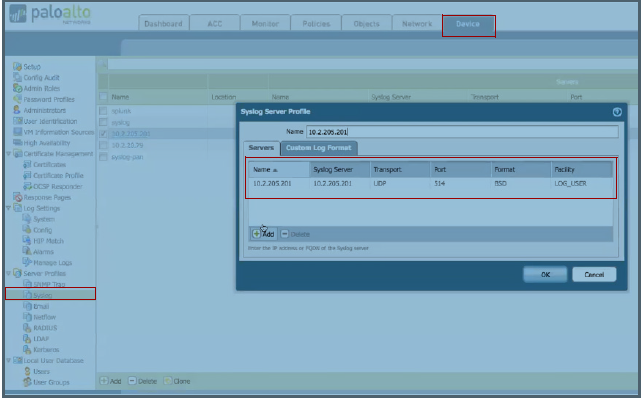Viewport: 642px width, 399px height.
Task: Click the System log settings icon
Action: click(27, 219)
